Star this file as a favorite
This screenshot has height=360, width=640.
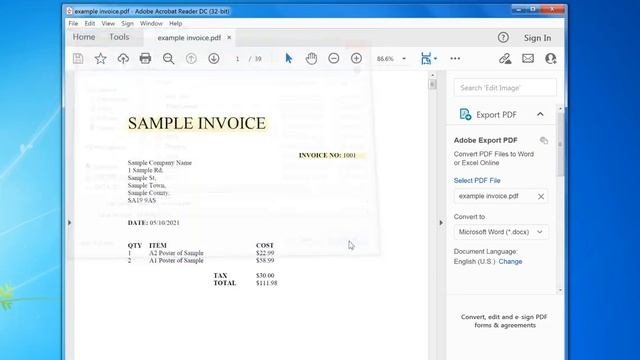100,58
